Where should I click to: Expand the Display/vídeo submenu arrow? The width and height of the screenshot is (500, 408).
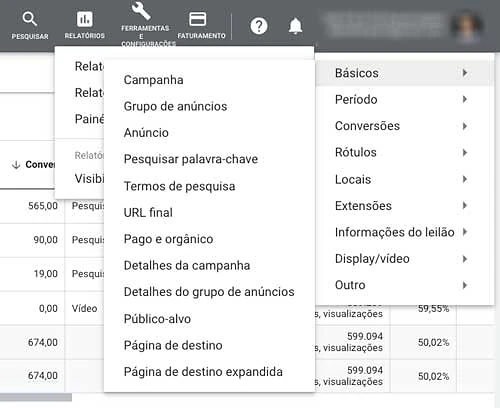point(465,259)
